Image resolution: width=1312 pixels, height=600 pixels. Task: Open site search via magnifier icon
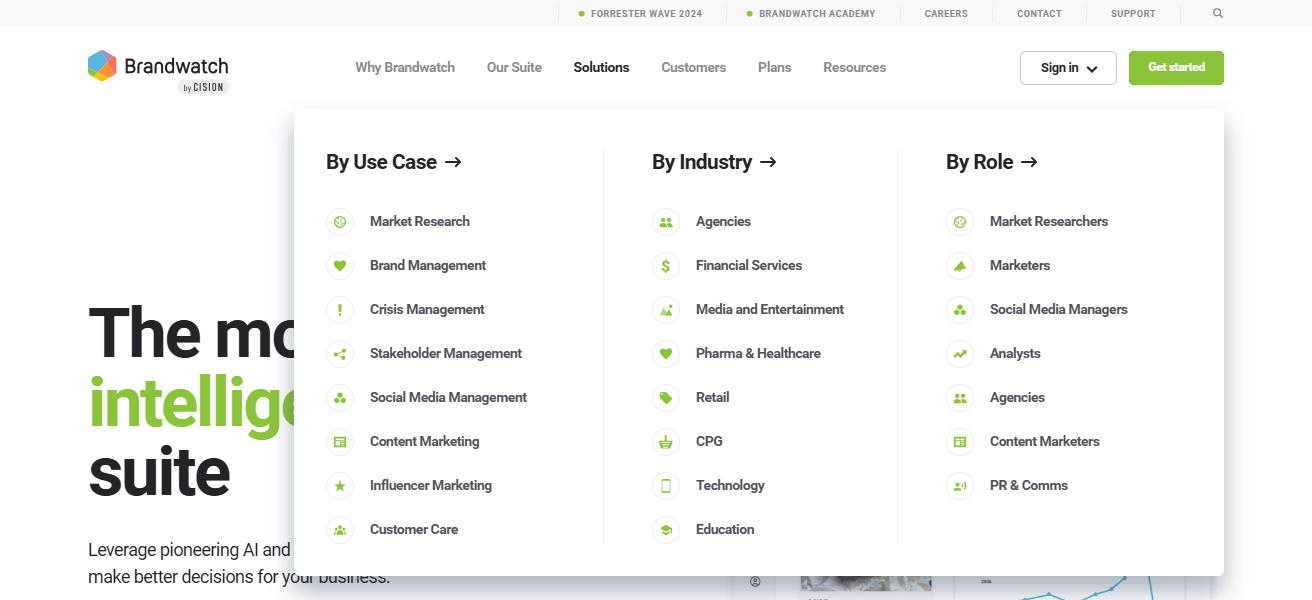click(x=1217, y=14)
